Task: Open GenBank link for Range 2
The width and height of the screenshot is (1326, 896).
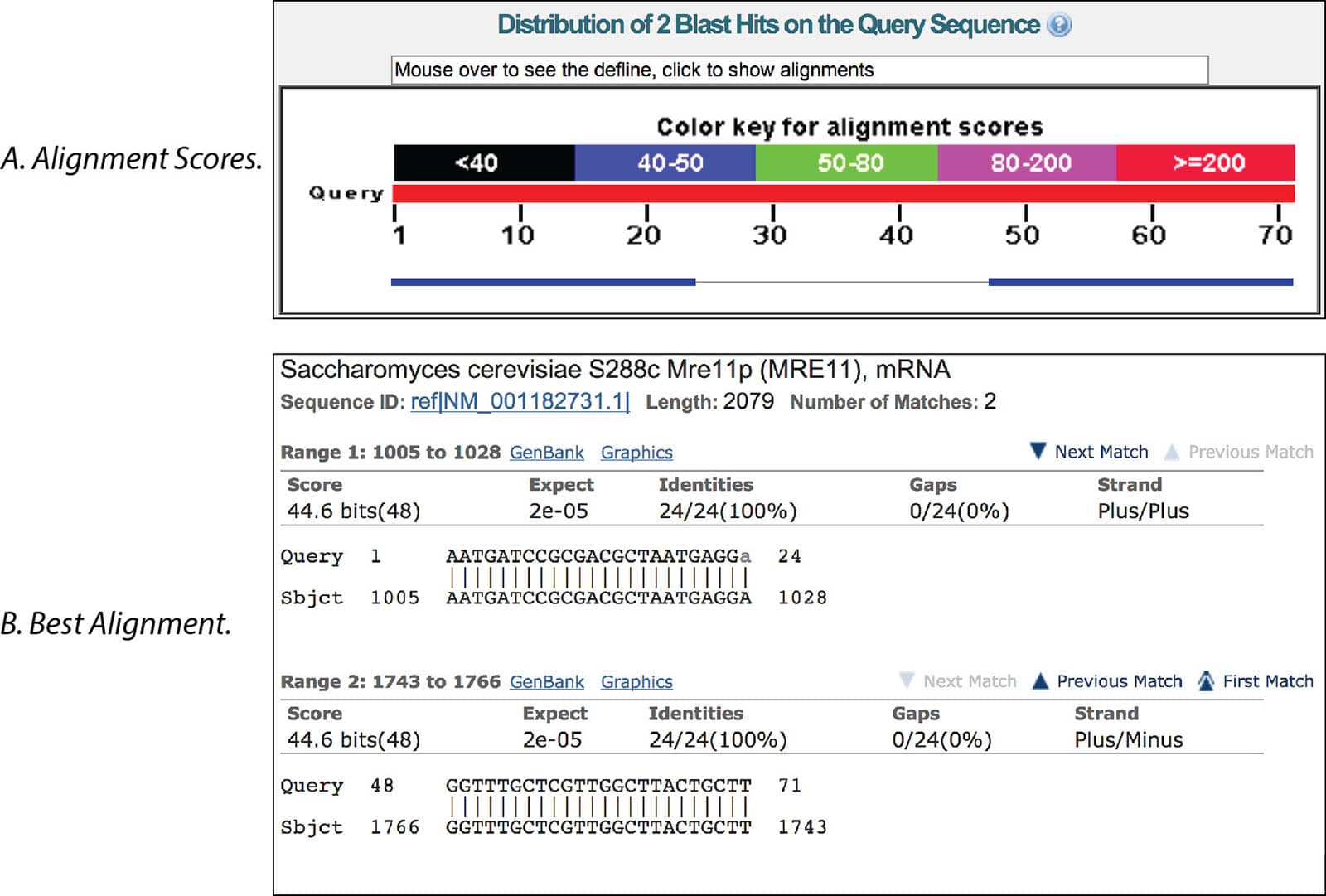Action: click(x=546, y=681)
